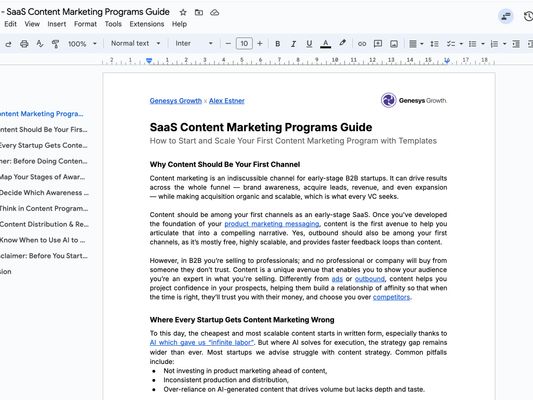Viewport: 533px width, 400px height.
Task: Jump to outline 'Decide Which Awareness'
Action: 44,193
